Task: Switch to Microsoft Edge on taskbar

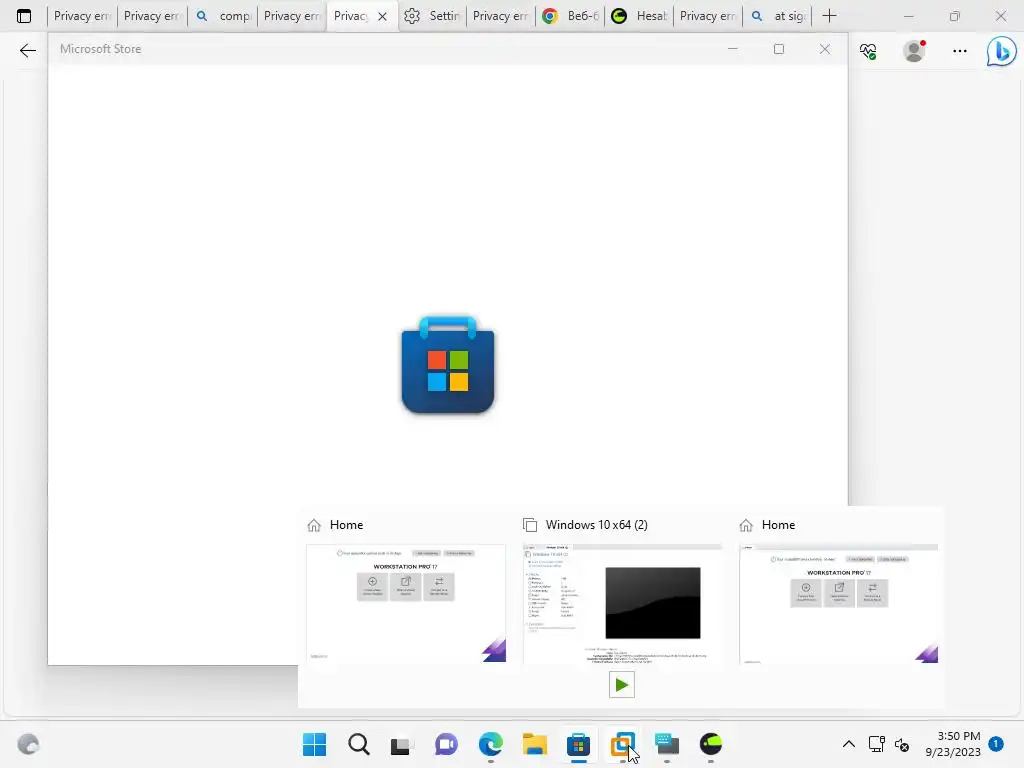Action: [490, 744]
